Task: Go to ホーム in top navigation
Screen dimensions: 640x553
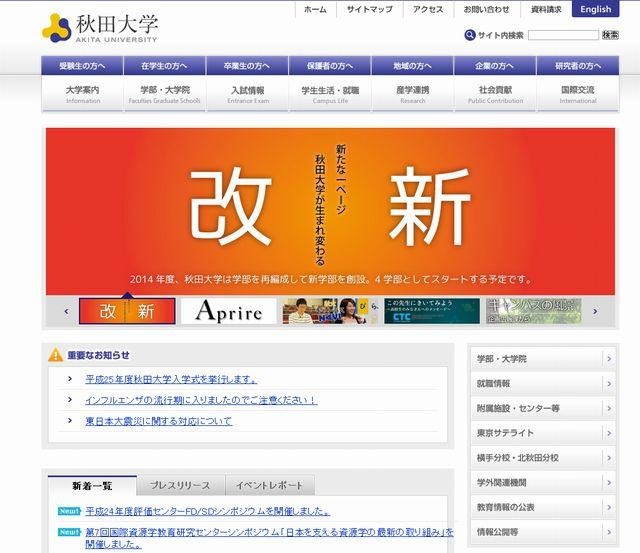Action: coord(315,9)
